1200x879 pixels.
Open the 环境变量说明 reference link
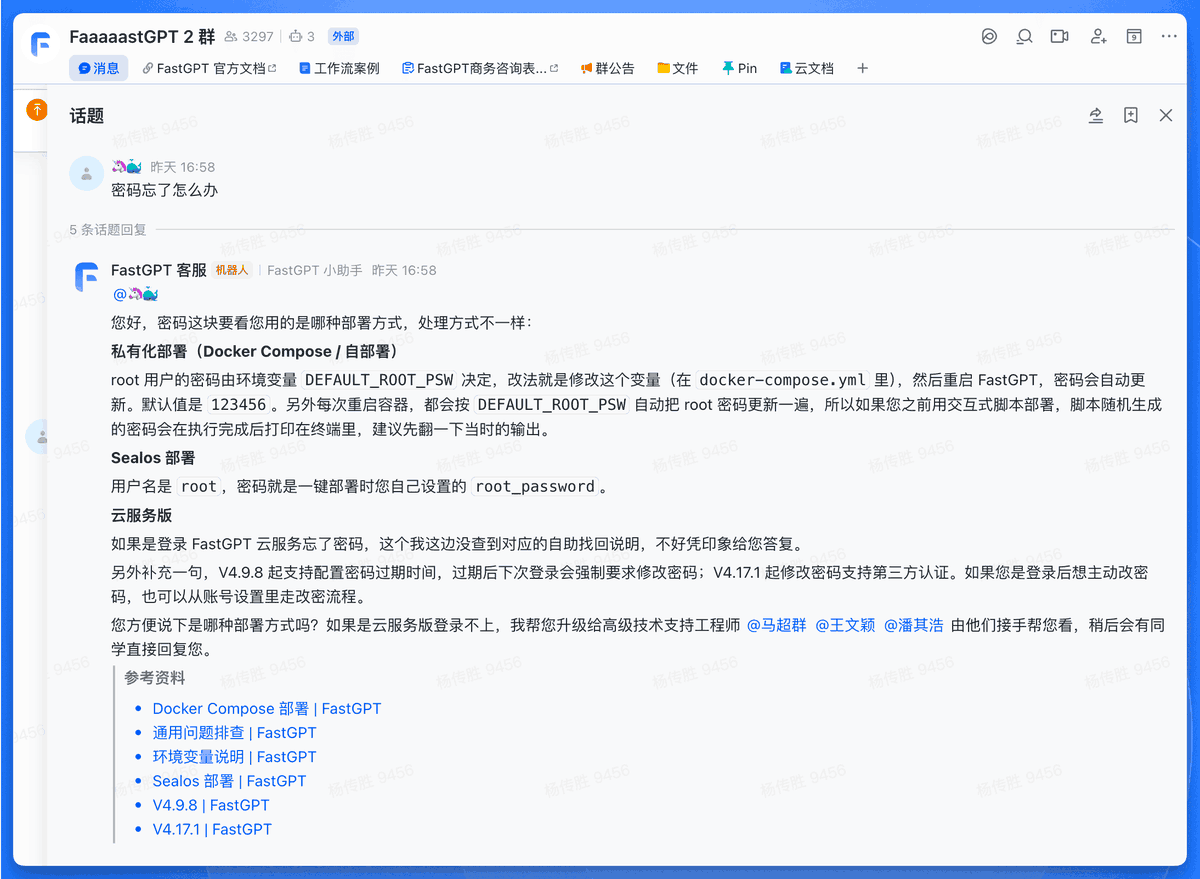coord(234,756)
